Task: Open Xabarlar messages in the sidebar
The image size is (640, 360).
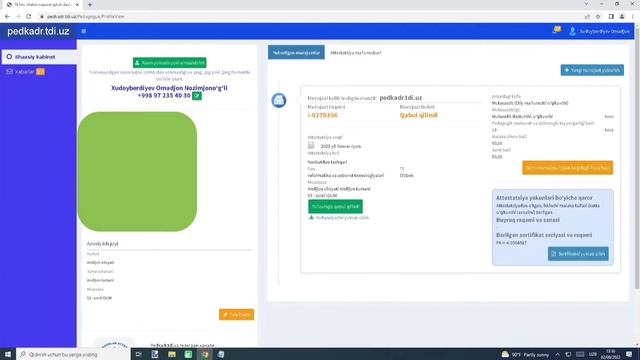Action: click(x=24, y=71)
